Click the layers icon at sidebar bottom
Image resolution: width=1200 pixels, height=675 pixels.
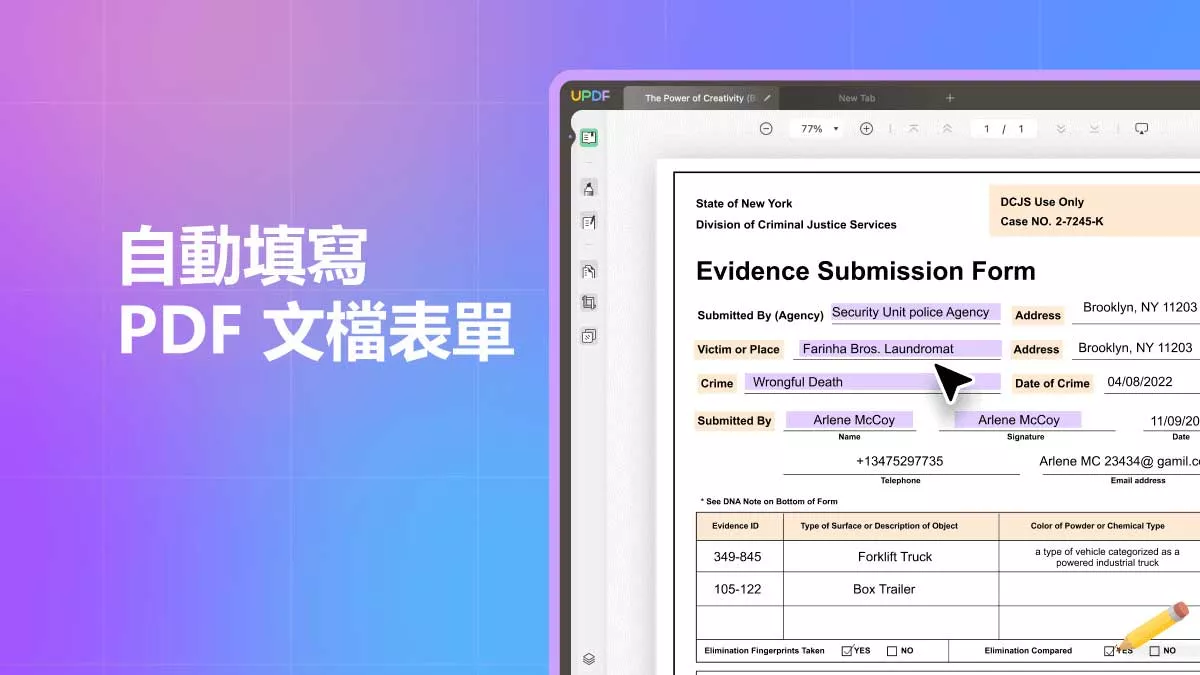[589, 659]
